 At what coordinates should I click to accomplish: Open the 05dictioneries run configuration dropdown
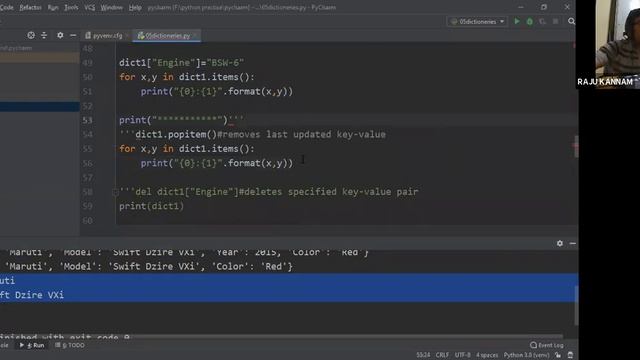(x=478, y=21)
